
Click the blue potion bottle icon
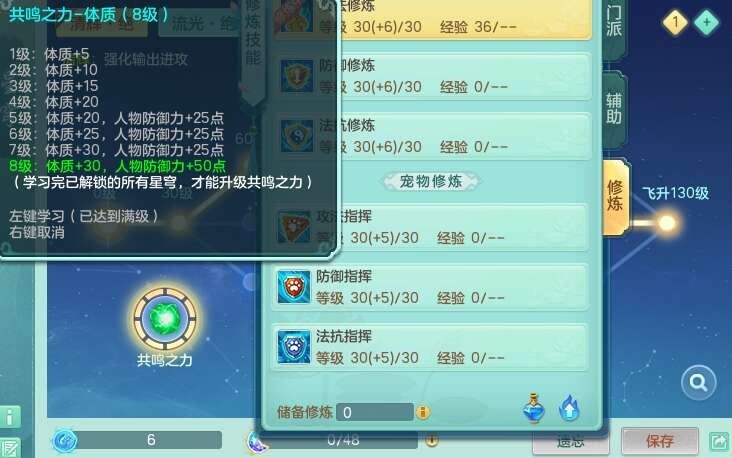click(534, 408)
